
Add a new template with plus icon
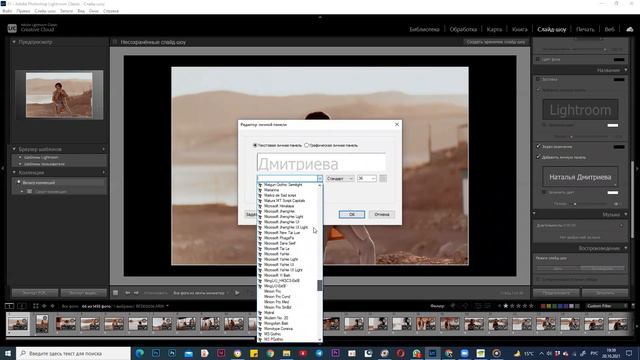(x=103, y=149)
